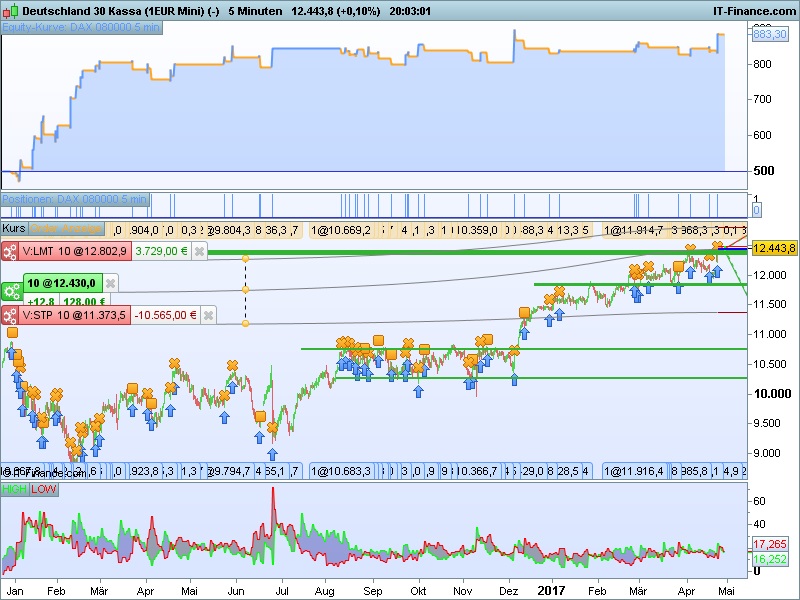Screen dimensions: 800x600
Task: Cancel the V:LMT 10 @12.802,9 limit order
Action: [x=199, y=252]
